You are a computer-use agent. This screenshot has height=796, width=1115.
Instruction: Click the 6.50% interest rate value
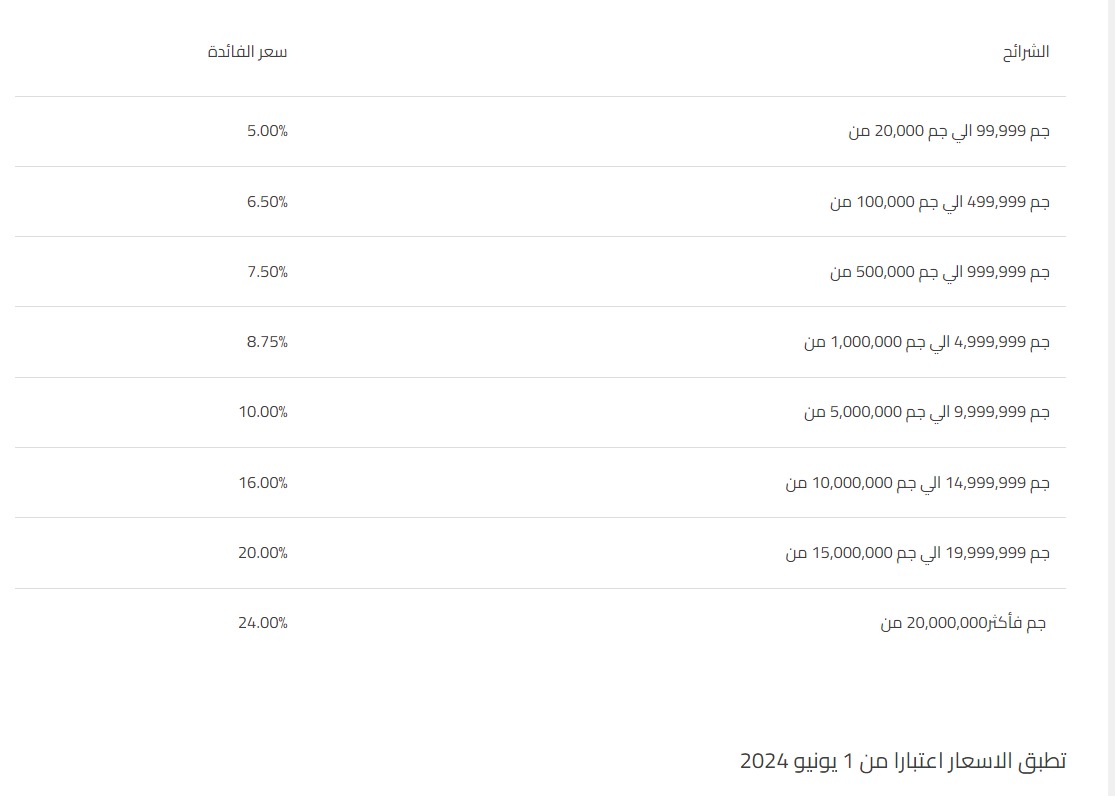click(x=267, y=202)
